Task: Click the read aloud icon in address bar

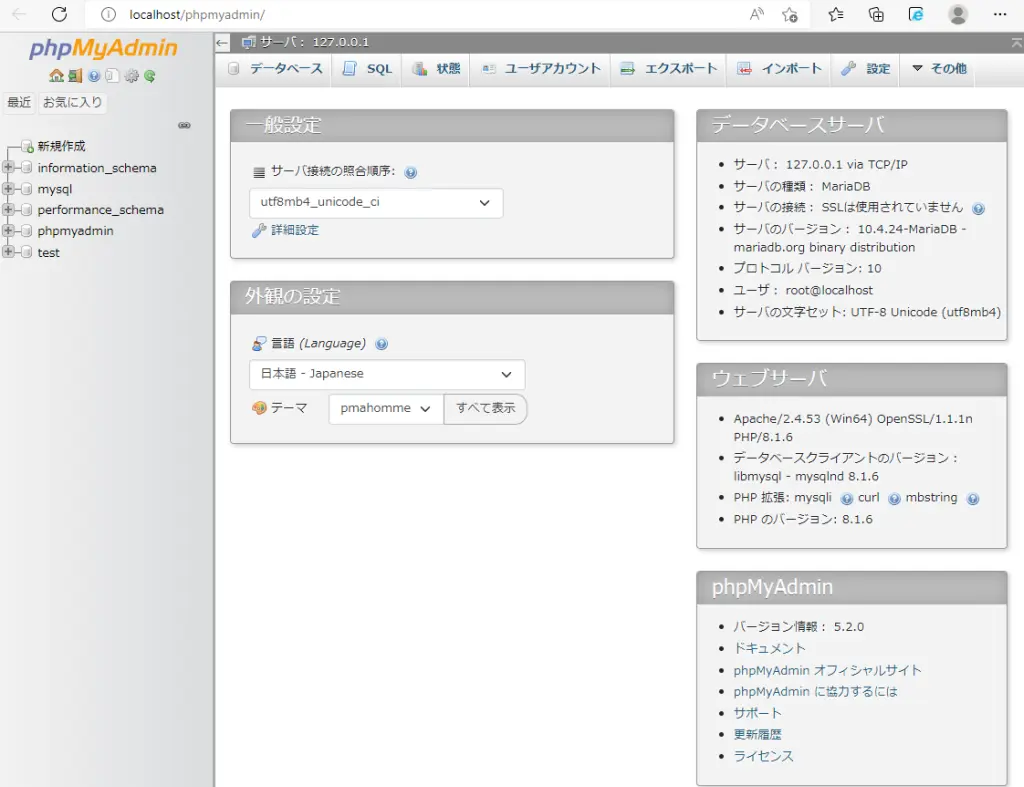Action: click(756, 14)
